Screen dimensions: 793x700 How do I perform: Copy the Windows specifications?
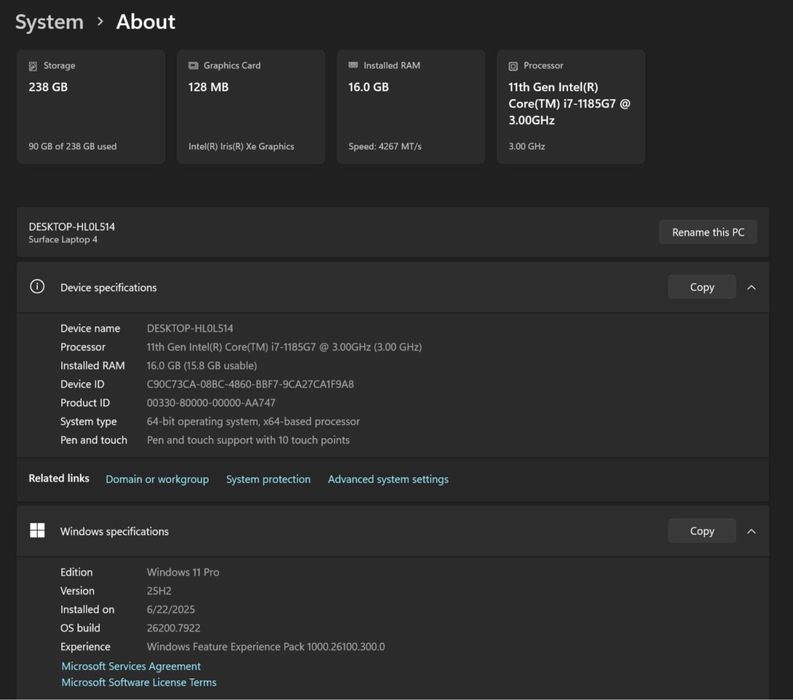pyautogui.click(x=702, y=531)
